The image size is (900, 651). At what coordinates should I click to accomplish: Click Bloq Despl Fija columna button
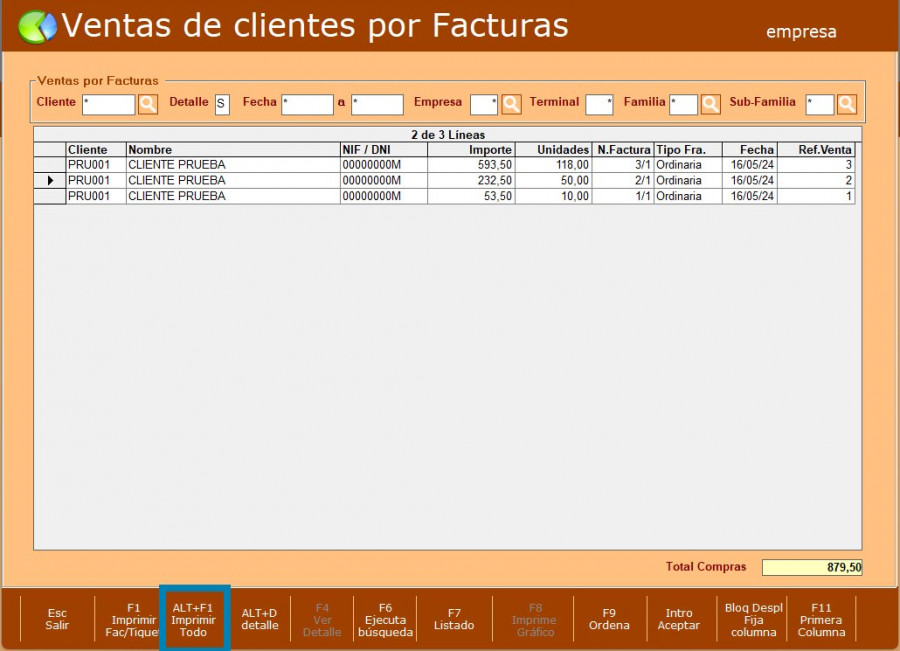tap(753, 619)
